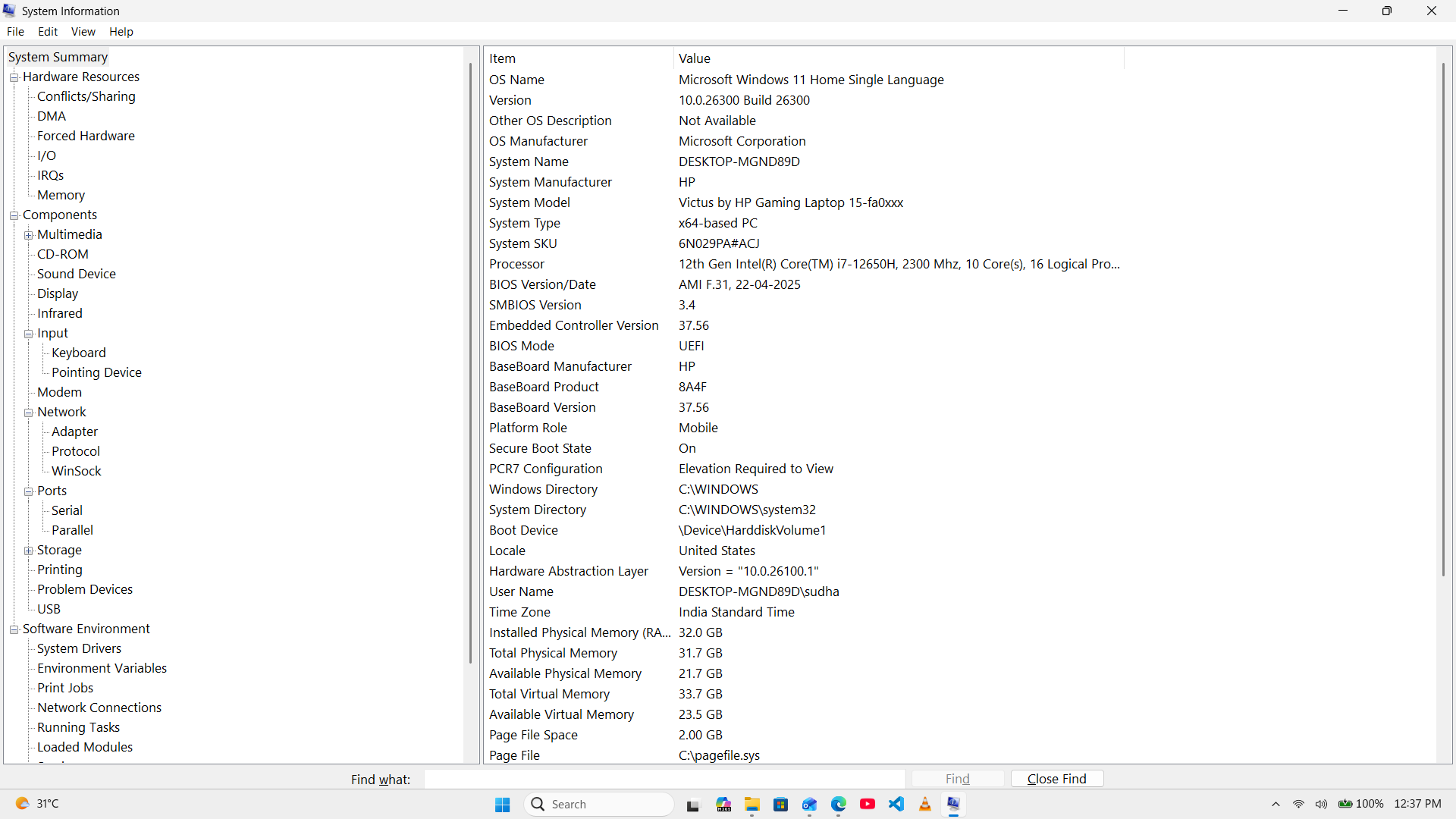This screenshot has width=1456, height=819.
Task: Collapse the Input tree node
Action: 28,334
